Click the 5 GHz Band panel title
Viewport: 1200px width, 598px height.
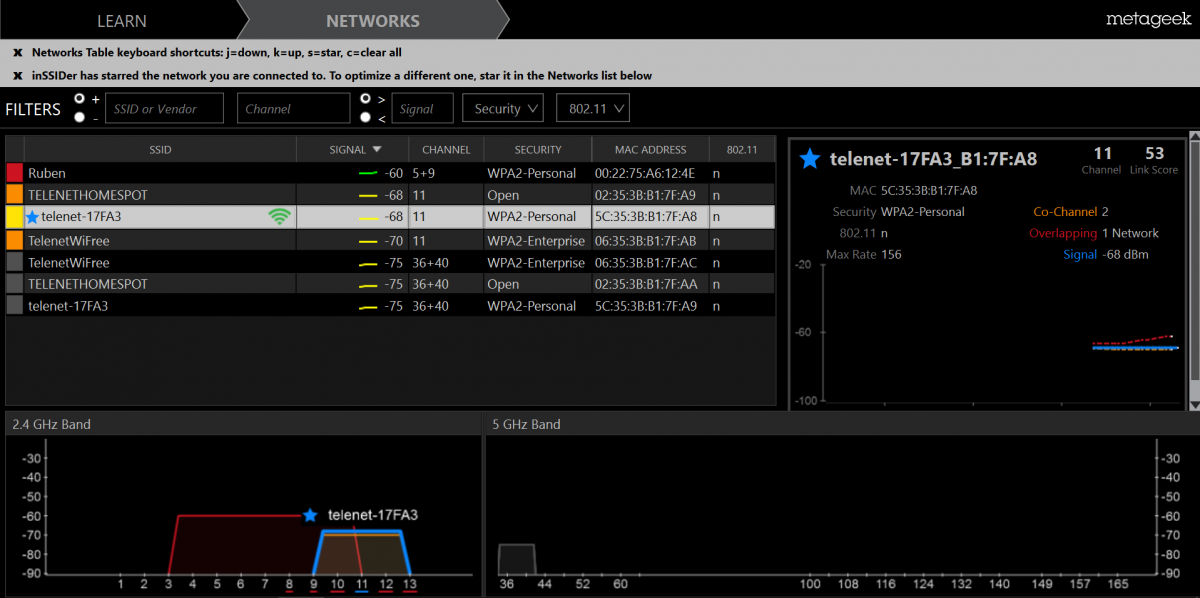[526, 424]
